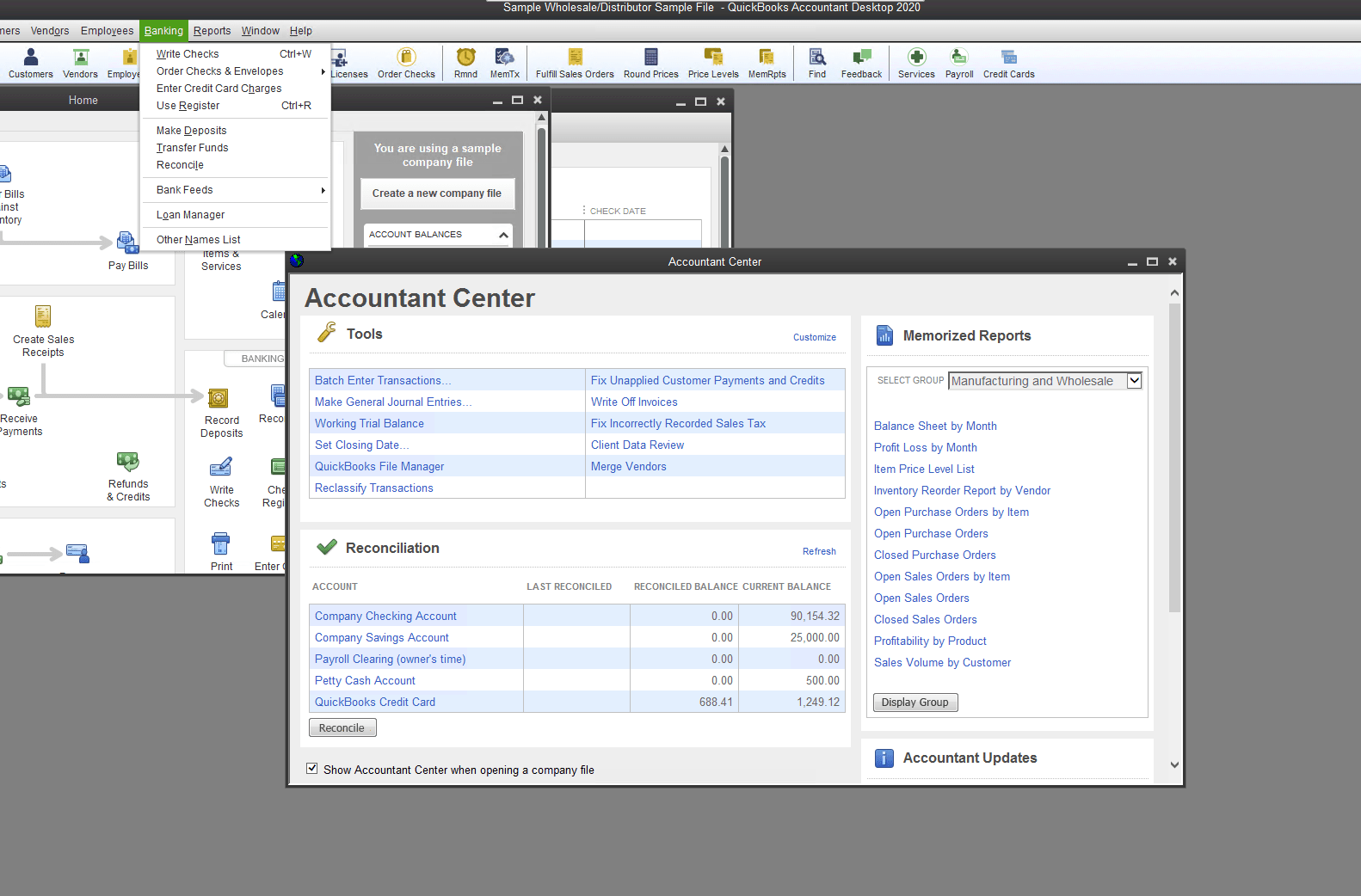This screenshot has width=1361, height=896.
Task: Click Accountant Center scroll up arrow
Action: pos(1174,293)
